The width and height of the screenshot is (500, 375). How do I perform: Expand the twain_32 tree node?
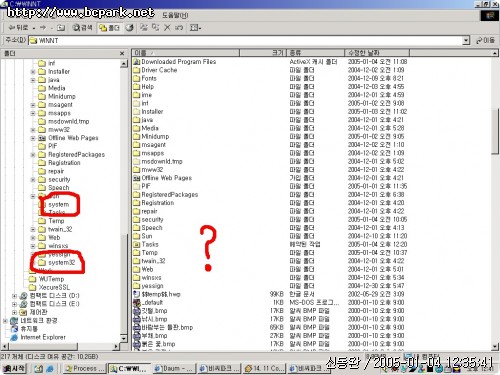33,229
